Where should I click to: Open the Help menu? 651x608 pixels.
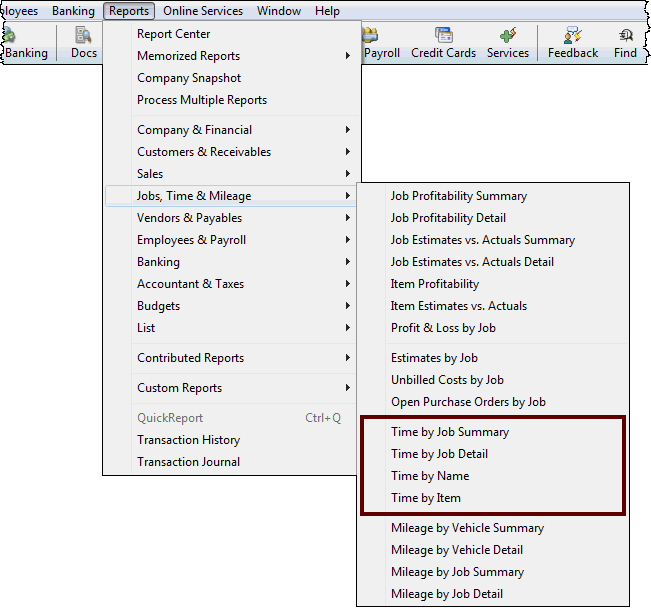[x=327, y=11]
